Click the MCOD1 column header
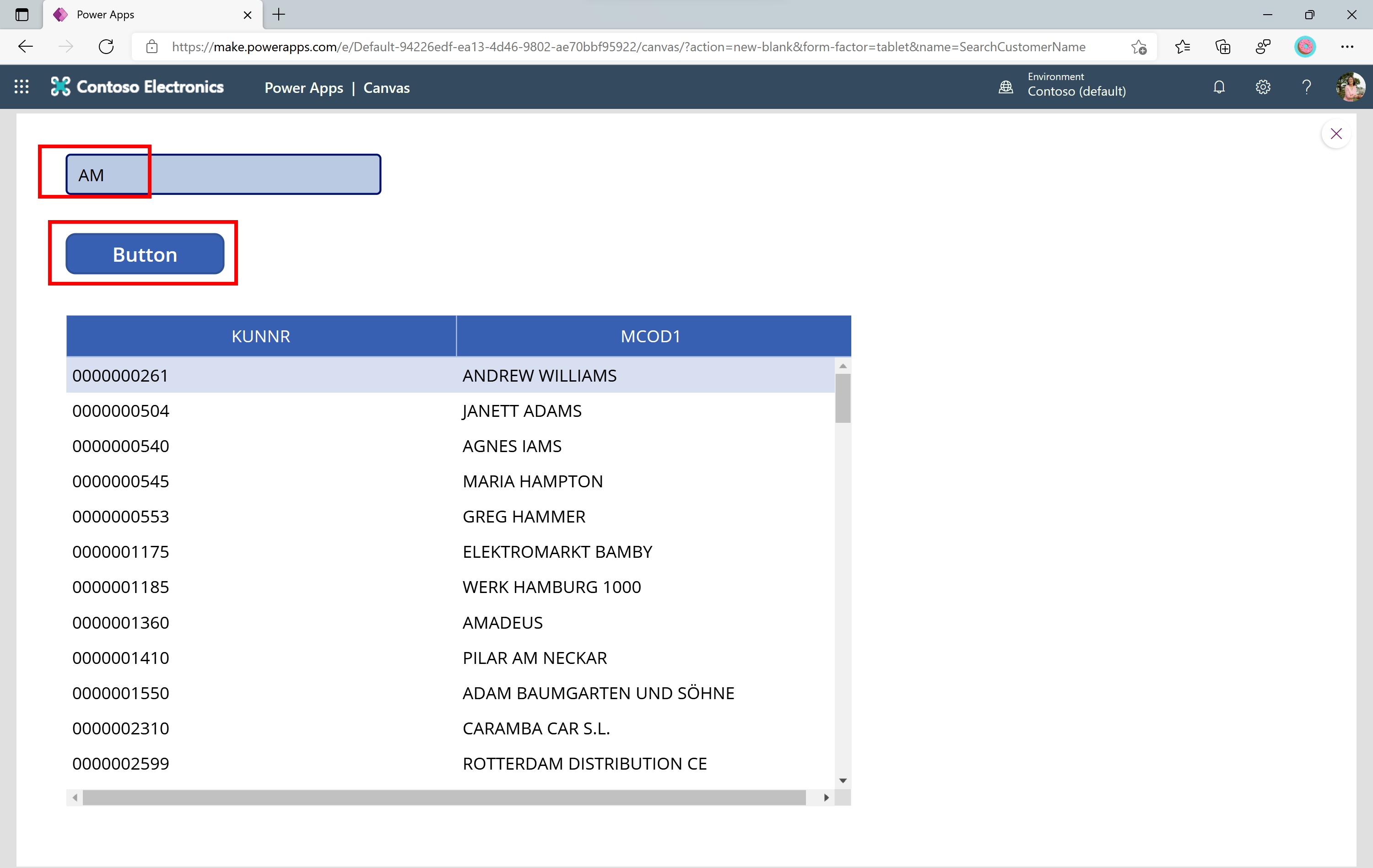 click(x=650, y=336)
